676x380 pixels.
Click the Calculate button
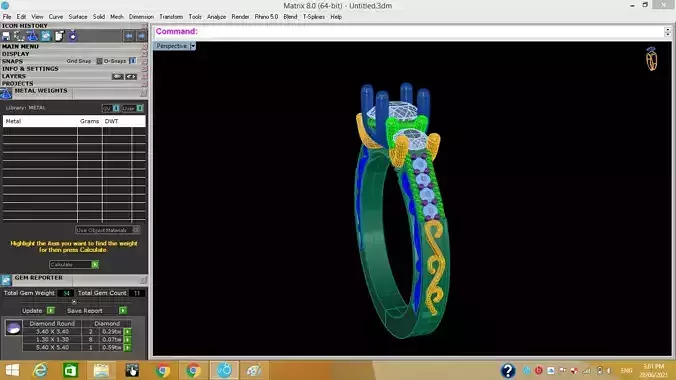click(74, 264)
